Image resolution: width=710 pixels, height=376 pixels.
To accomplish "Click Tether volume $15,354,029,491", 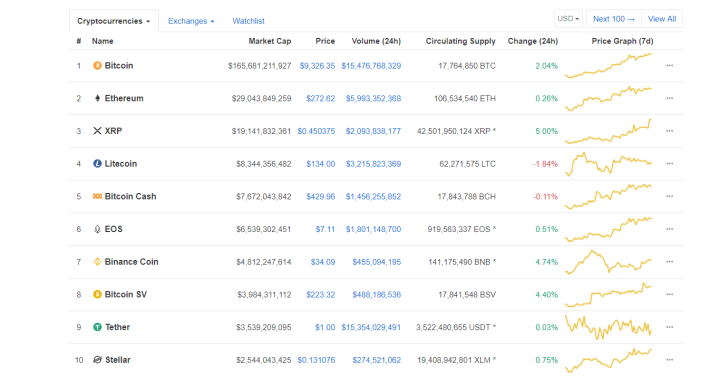I will point(371,327).
